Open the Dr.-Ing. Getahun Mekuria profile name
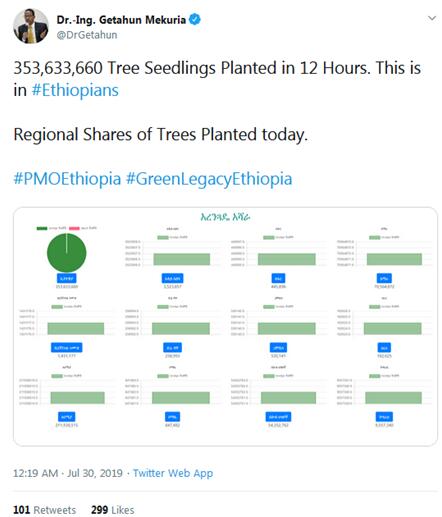The height and width of the screenshot is (517, 442). [121, 20]
